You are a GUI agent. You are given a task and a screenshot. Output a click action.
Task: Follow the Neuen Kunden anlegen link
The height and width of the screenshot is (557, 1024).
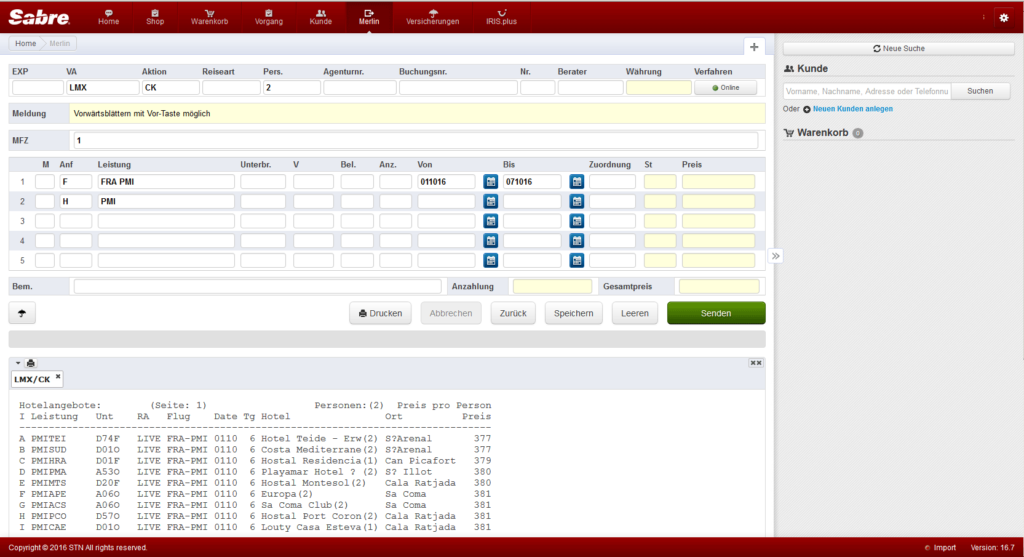[852, 109]
